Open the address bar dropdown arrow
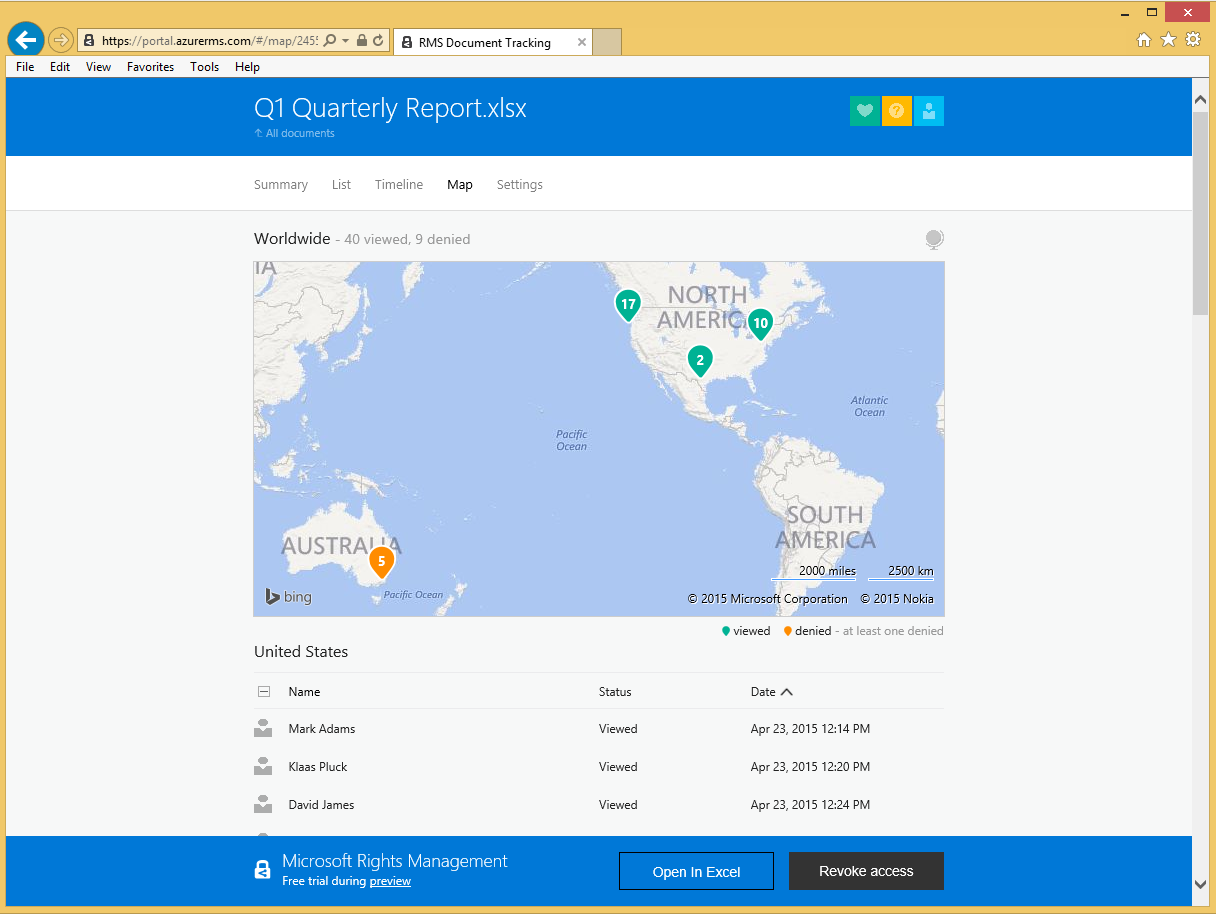The height and width of the screenshot is (914, 1216). (x=346, y=41)
